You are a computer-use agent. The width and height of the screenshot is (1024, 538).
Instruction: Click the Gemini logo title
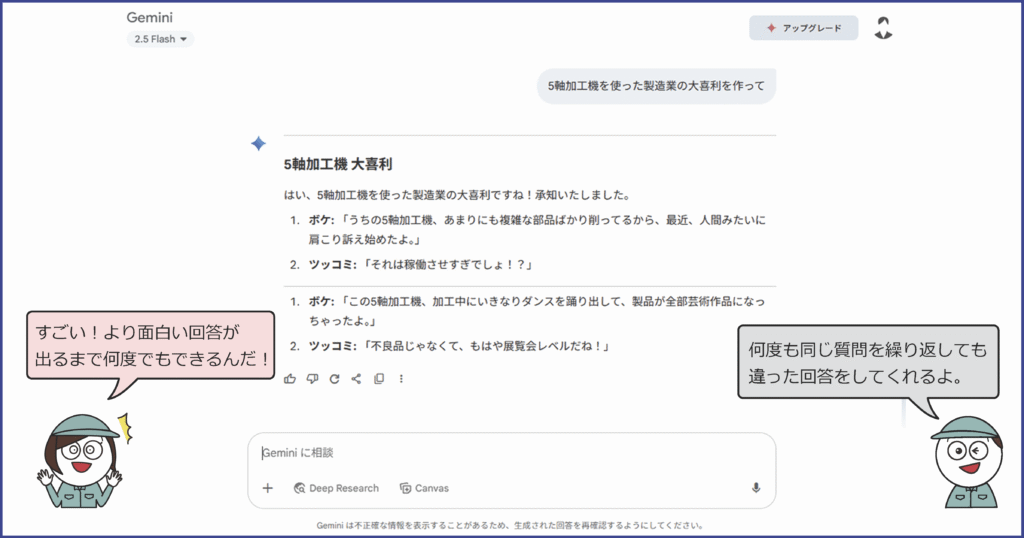pyautogui.click(x=150, y=18)
